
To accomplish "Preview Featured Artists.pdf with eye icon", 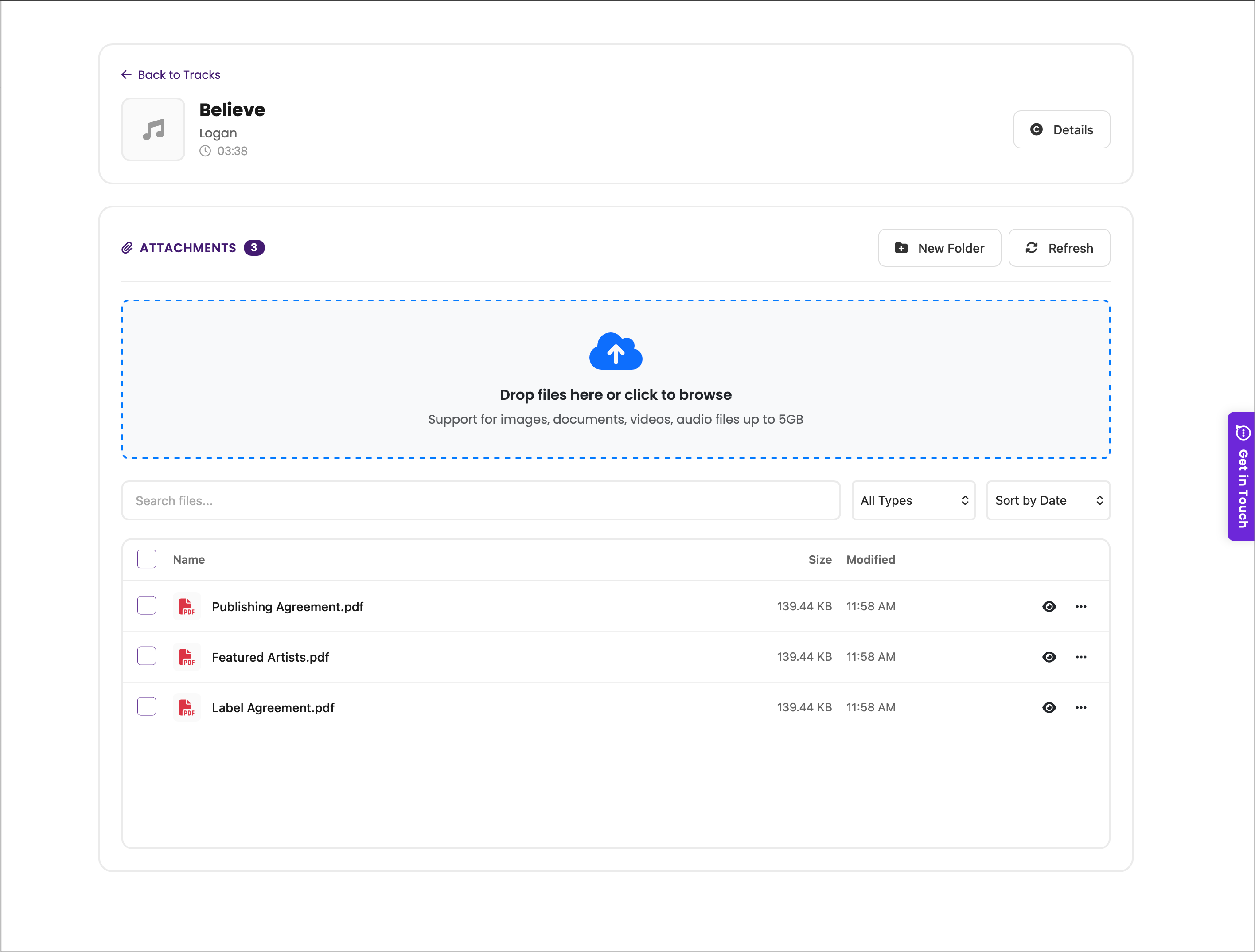I will [x=1049, y=657].
